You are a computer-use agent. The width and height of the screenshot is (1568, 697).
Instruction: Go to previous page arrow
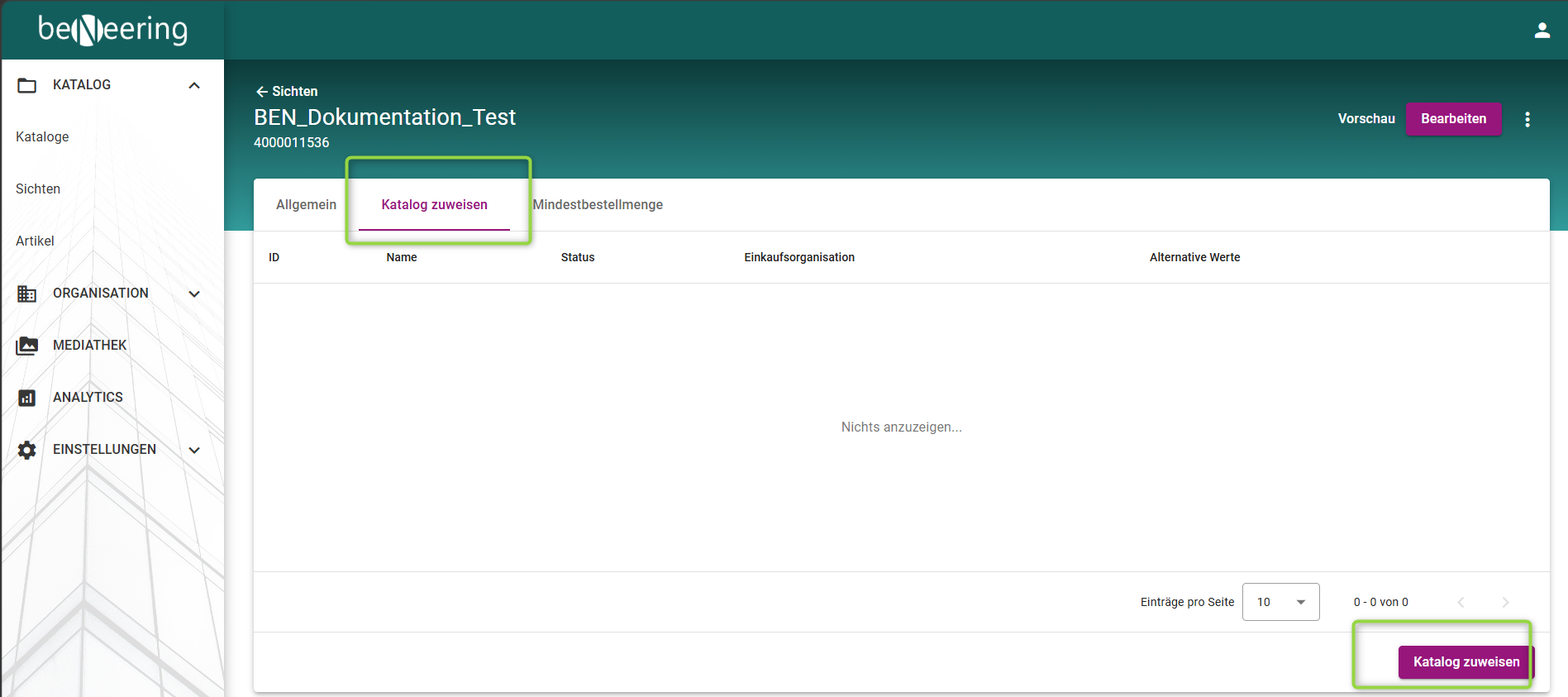point(1461,602)
